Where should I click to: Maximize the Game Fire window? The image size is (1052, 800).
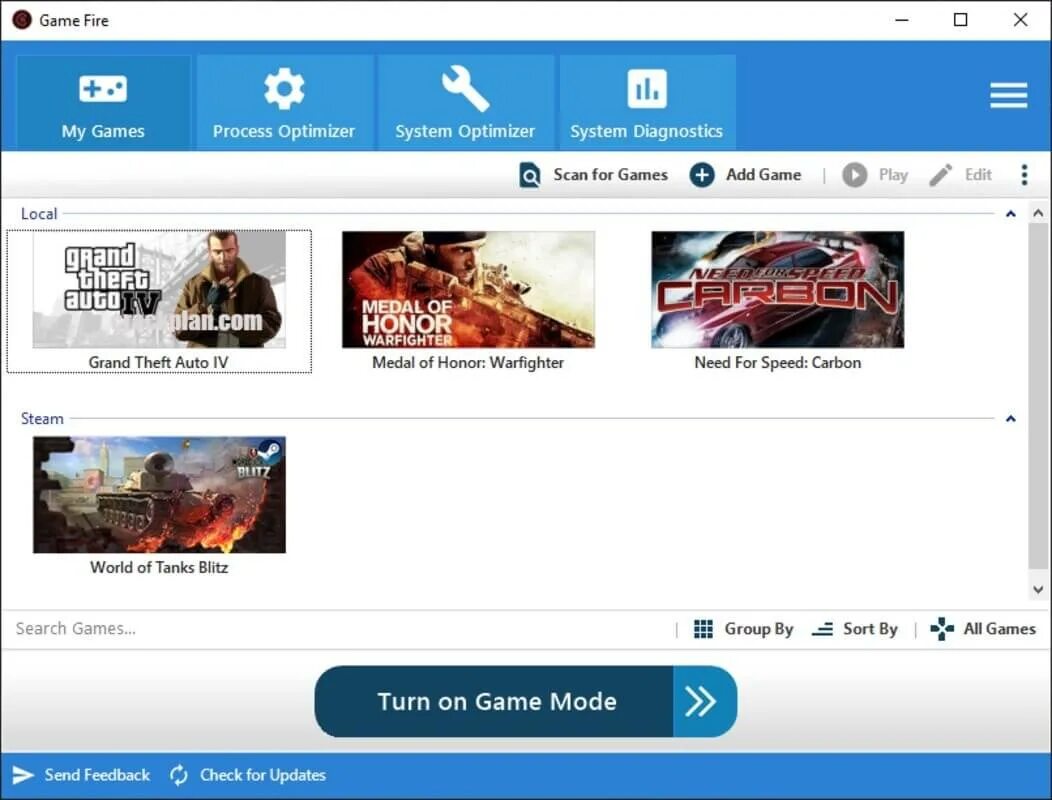coord(961,19)
